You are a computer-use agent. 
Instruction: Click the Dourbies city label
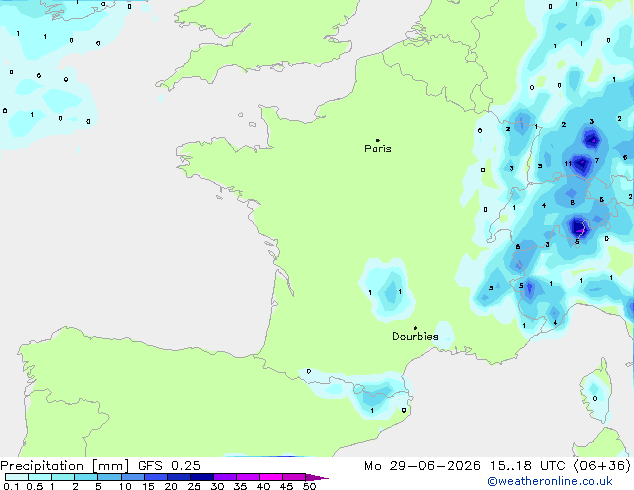click(415, 336)
